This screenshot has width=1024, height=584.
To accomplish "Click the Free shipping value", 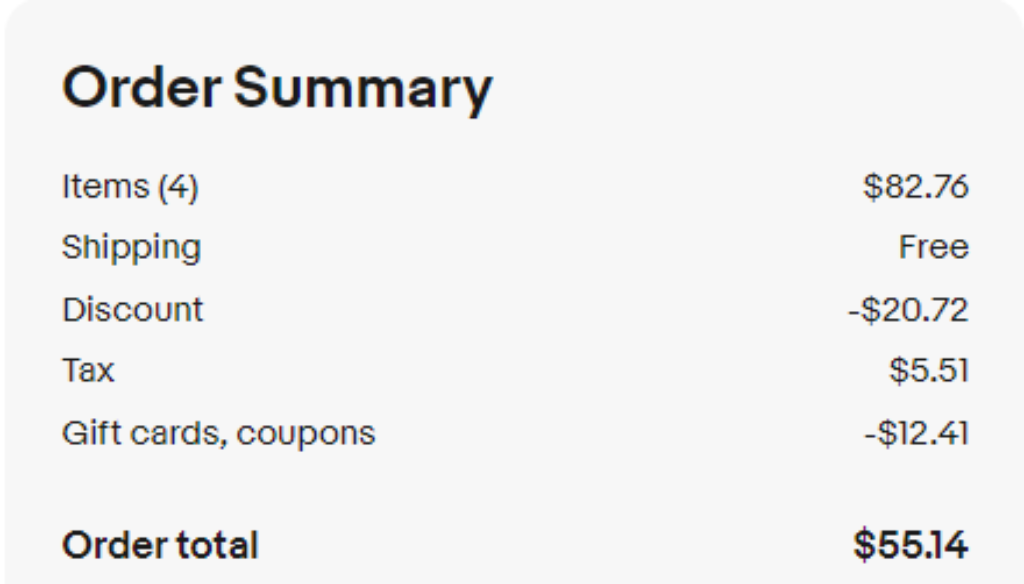I will point(933,248).
